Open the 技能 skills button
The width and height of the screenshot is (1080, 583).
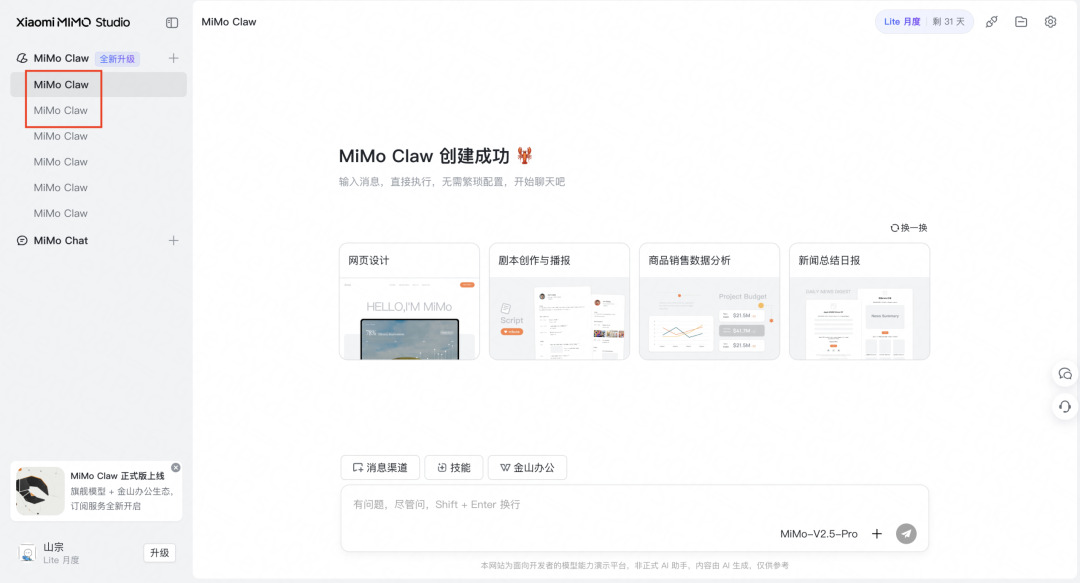(x=454, y=467)
